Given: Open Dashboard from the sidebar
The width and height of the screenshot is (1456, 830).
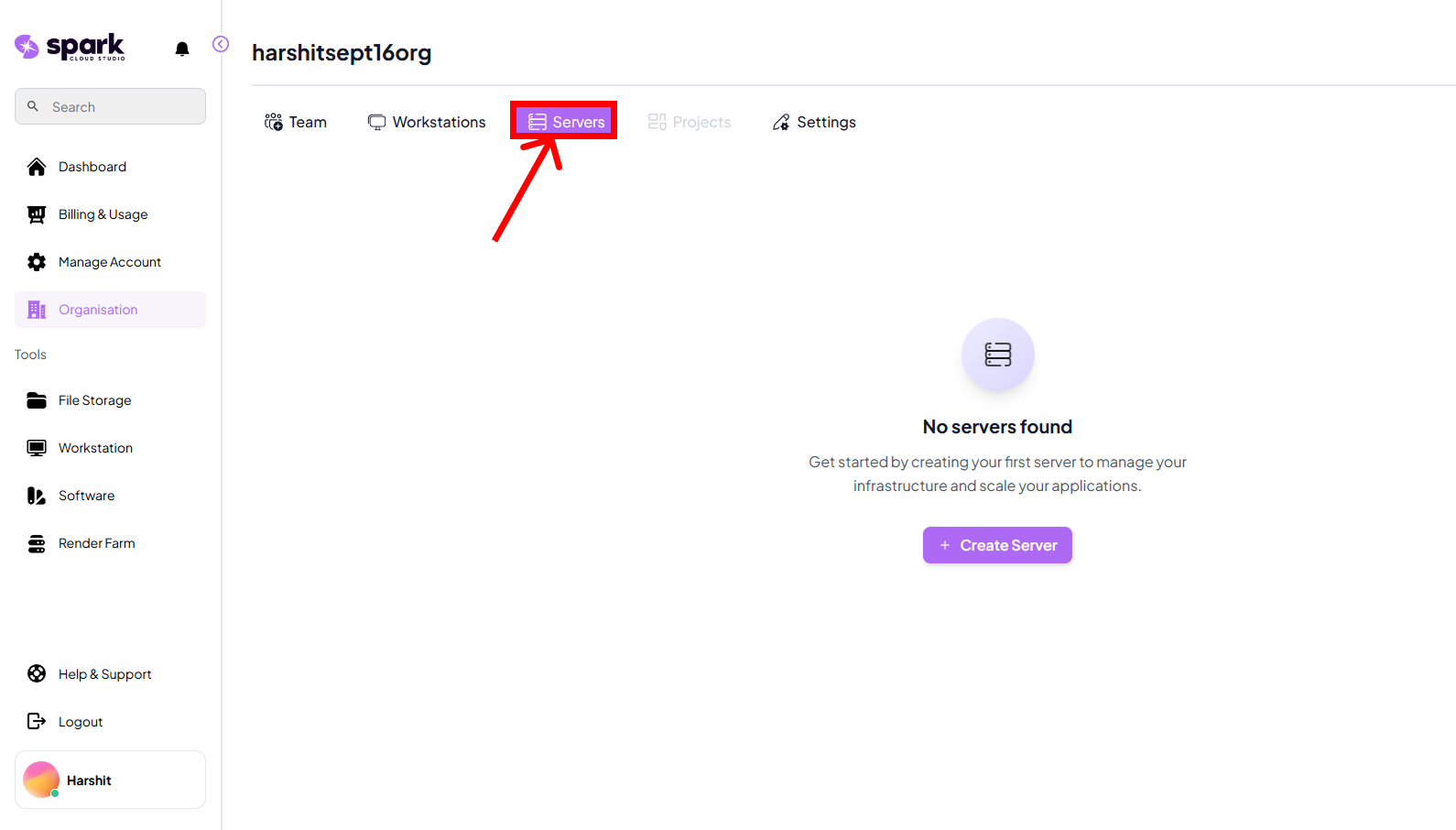Looking at the screenshot, I should (x=92, y=167).
